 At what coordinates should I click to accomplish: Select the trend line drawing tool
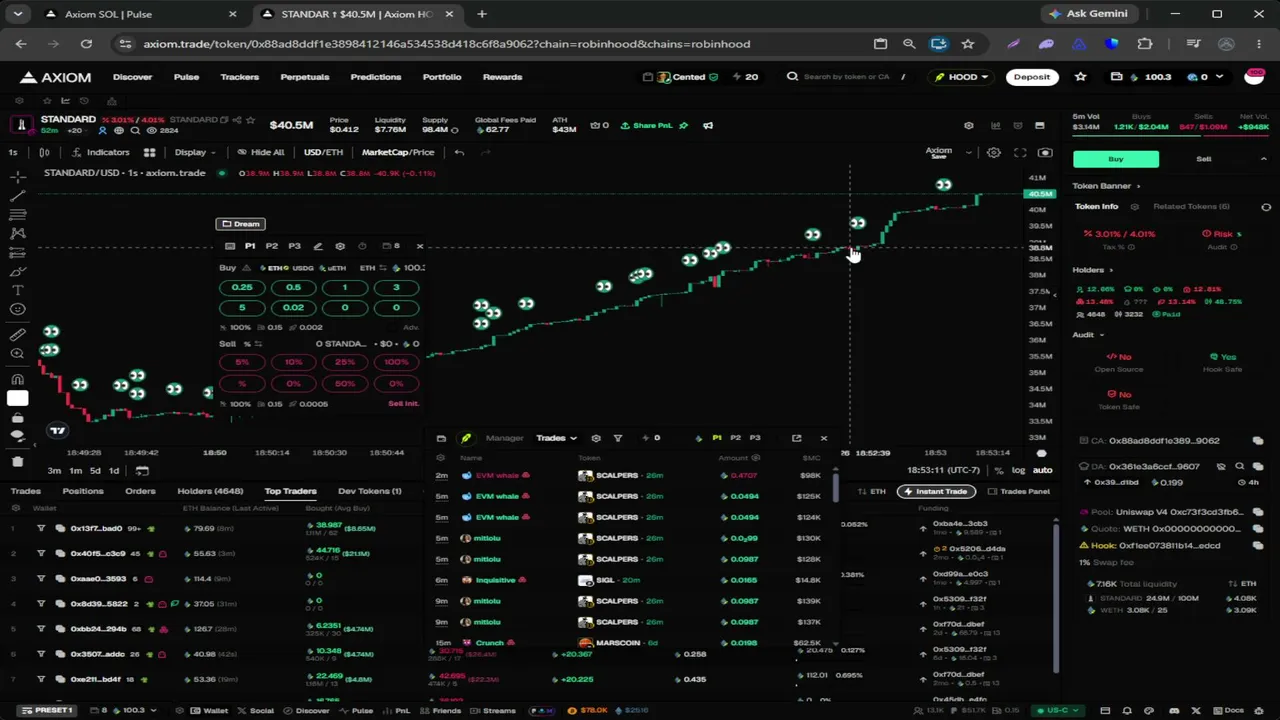point(18,195)
